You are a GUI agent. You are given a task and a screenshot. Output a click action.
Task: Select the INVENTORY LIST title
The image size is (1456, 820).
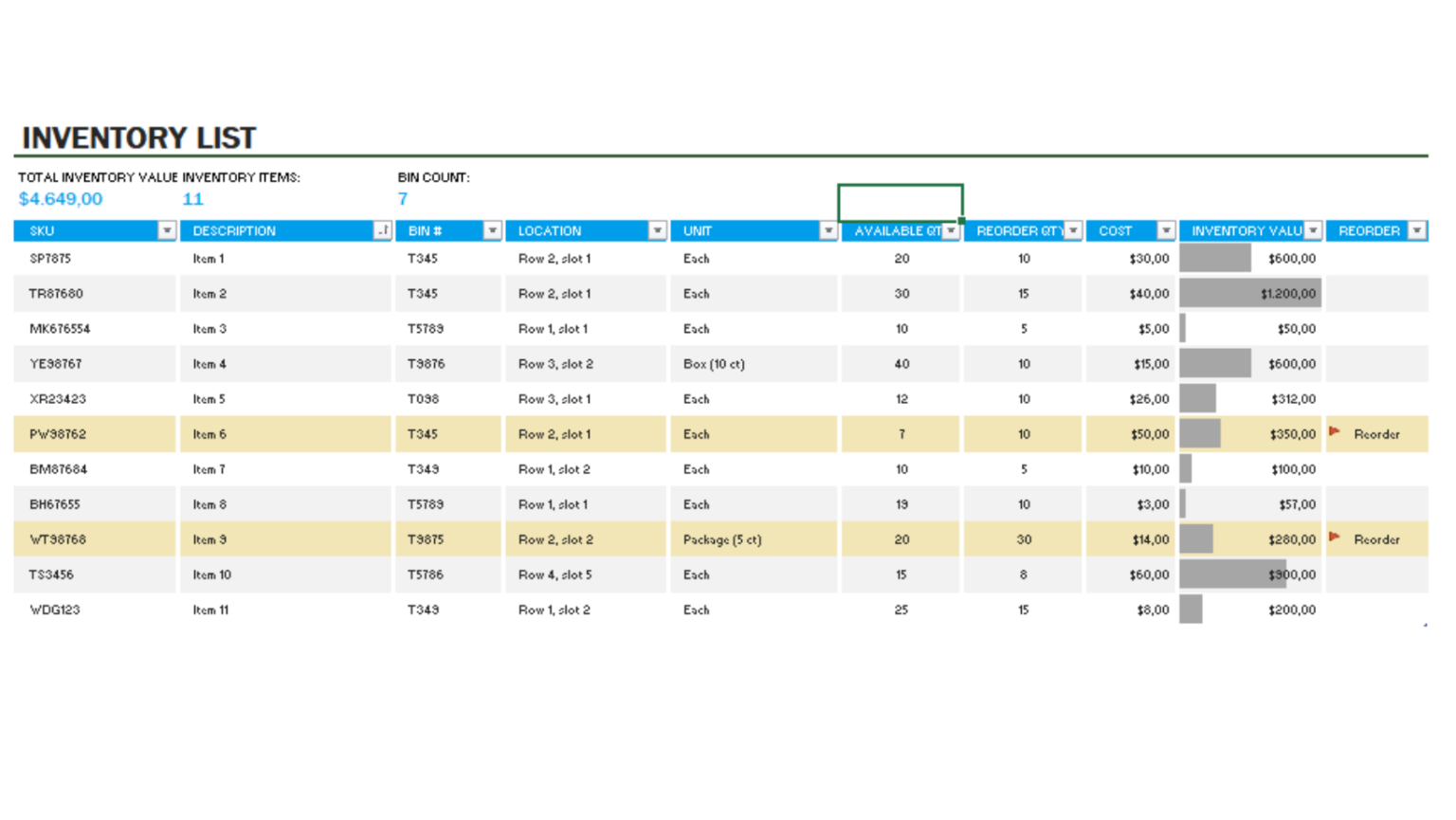138,137
